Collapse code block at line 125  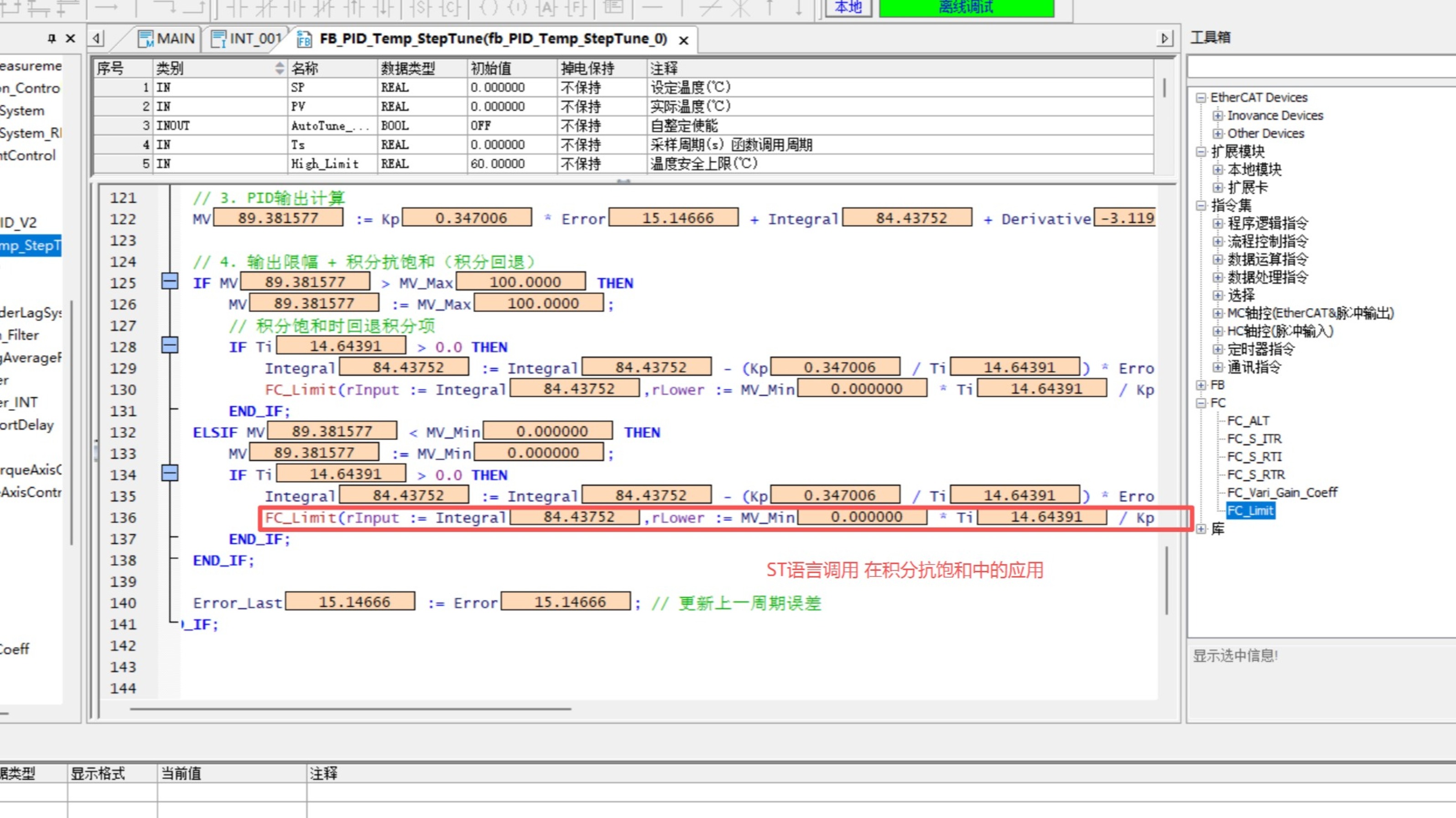(170, 281)
